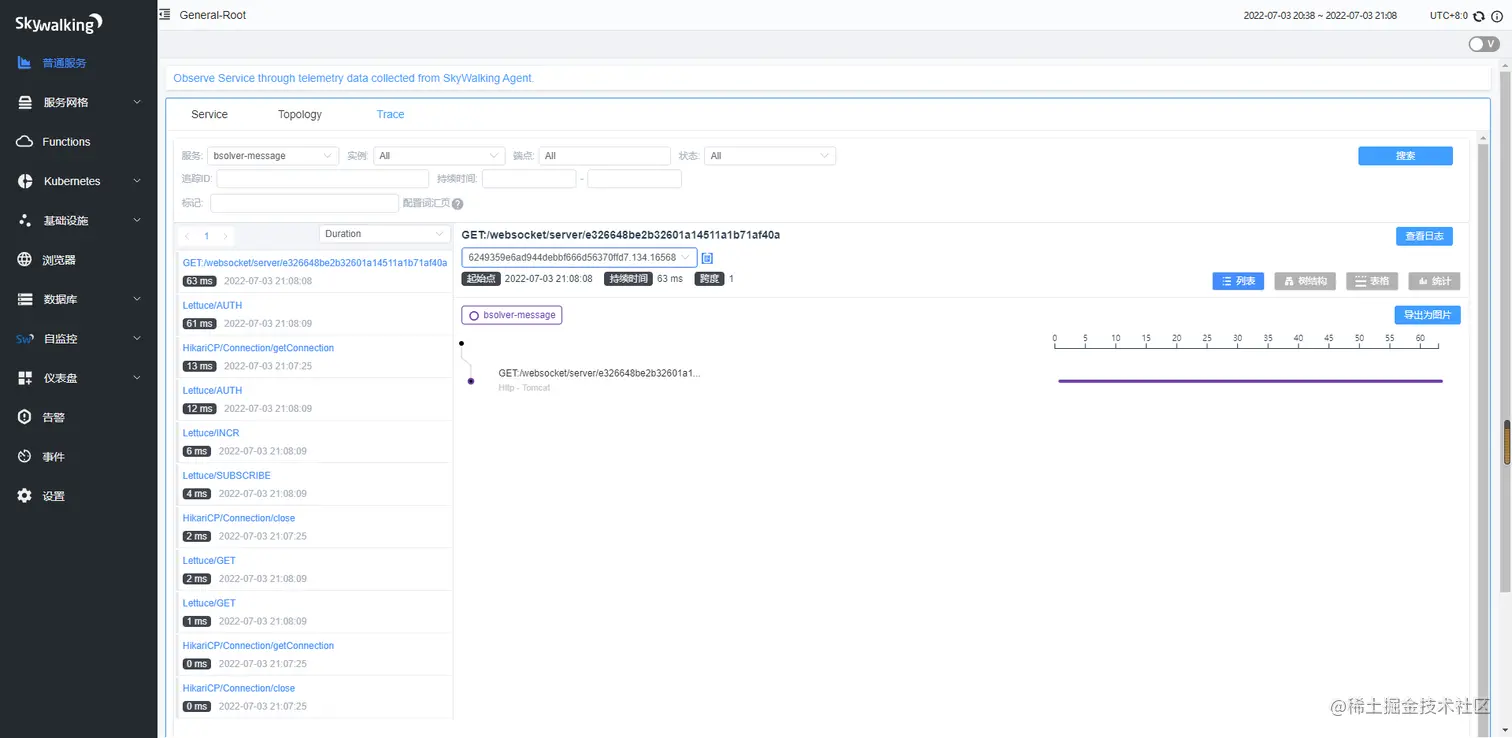
Task: Click the 搜索 search button
Action: coord(1405,156)
